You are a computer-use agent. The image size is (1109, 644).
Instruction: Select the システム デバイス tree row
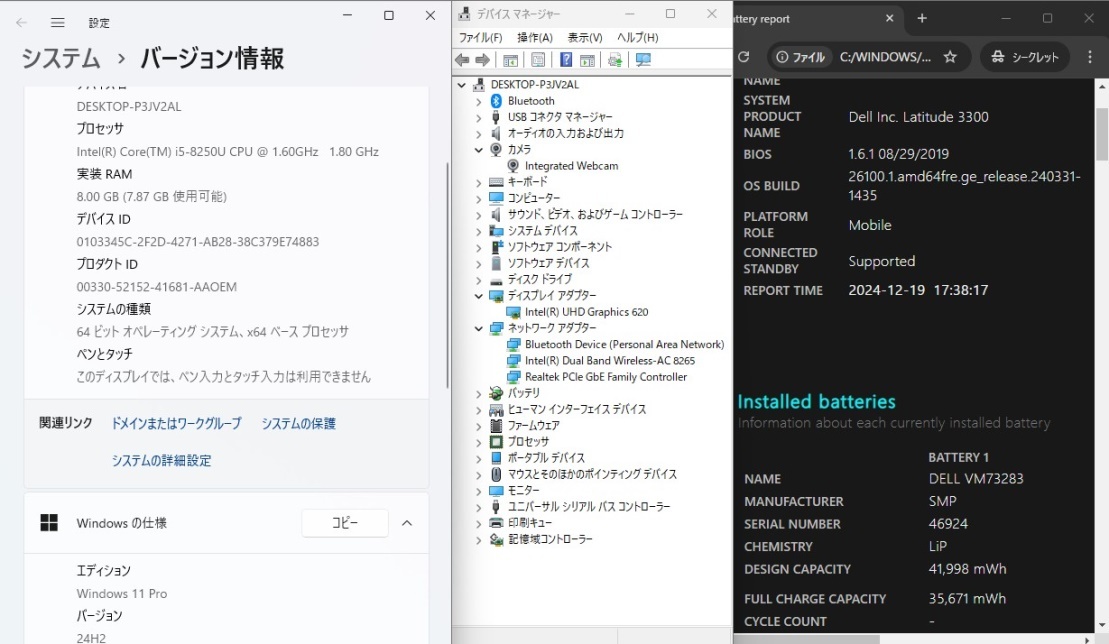542,230
